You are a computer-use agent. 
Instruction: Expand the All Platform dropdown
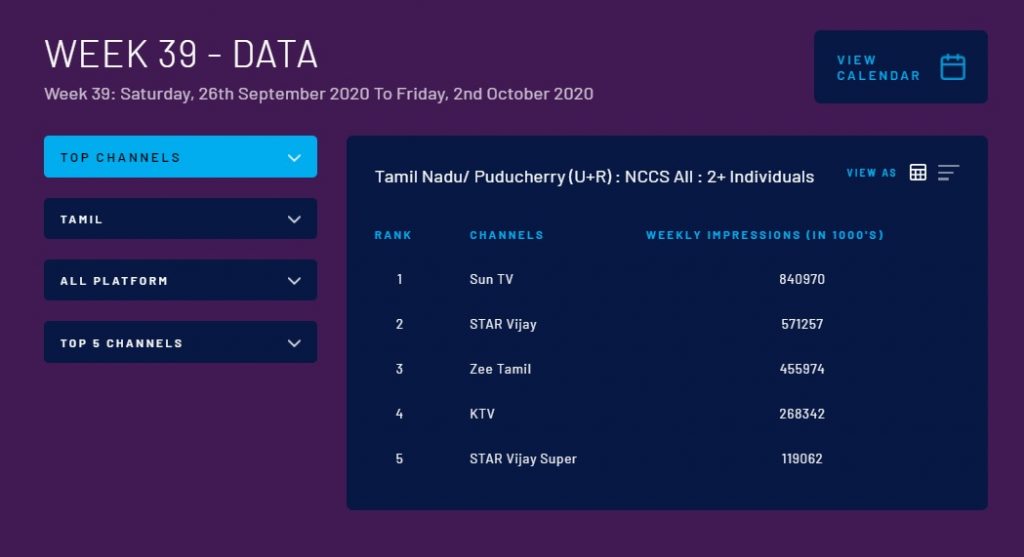pos(180,281)
